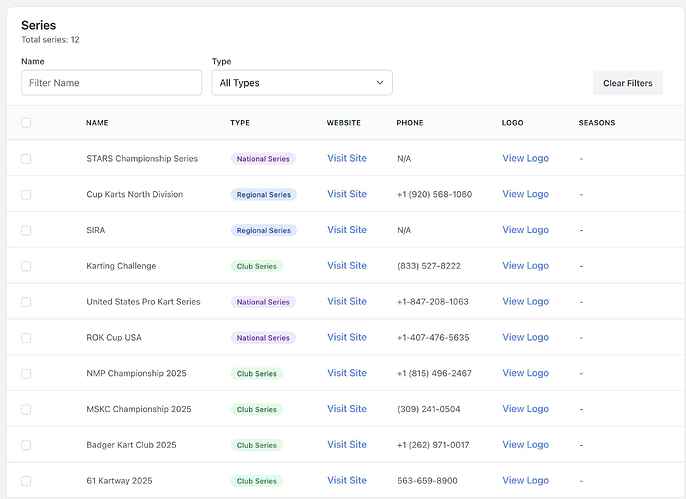
Task: Open Visit Site for Cup Karts North Division
Action: [347, 194]
